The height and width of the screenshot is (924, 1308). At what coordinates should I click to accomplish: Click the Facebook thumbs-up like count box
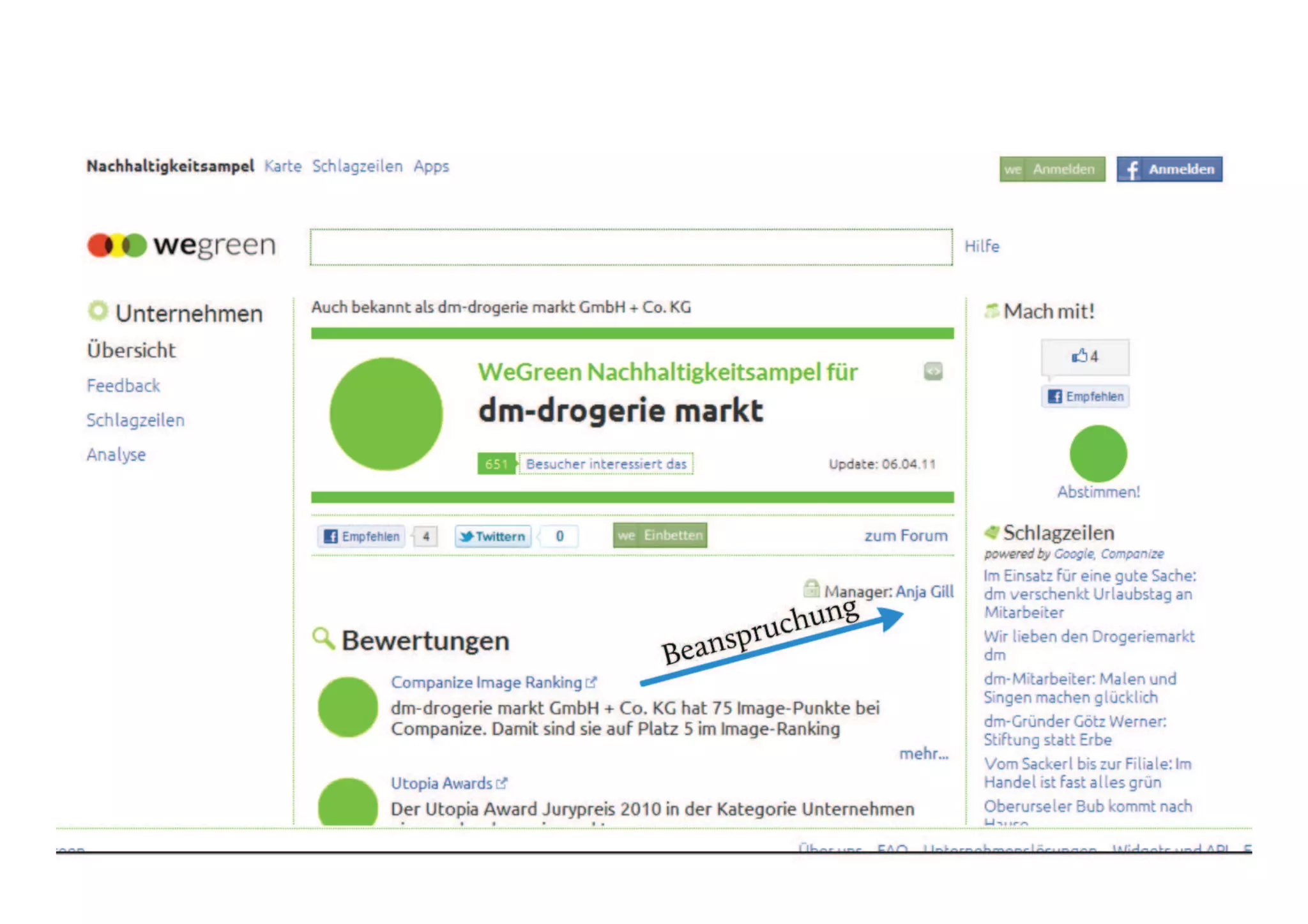[x=1084, y=356]
